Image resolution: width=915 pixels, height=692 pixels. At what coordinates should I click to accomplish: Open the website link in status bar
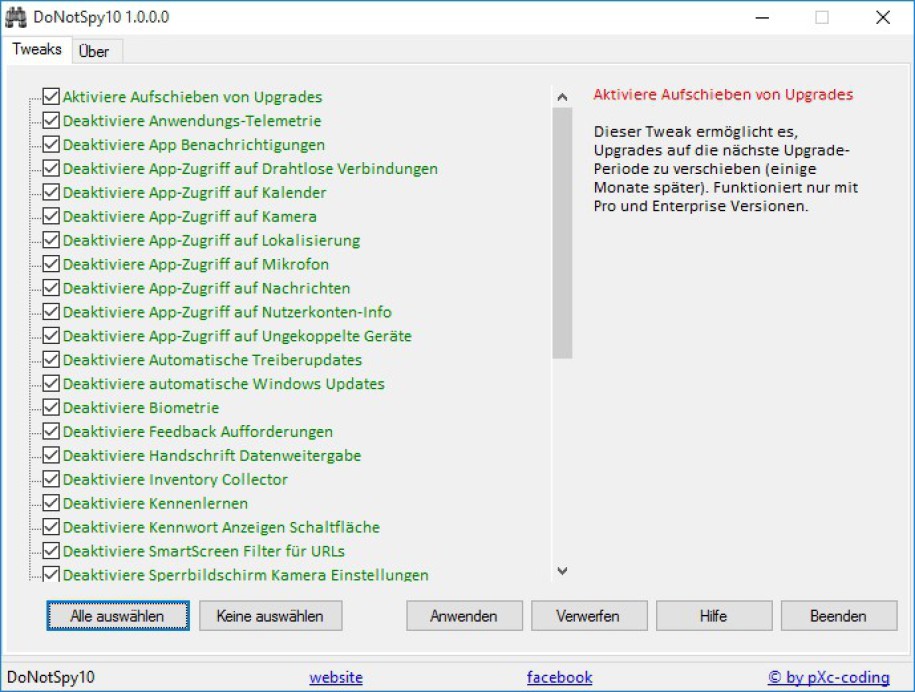(x=336, y=677)
